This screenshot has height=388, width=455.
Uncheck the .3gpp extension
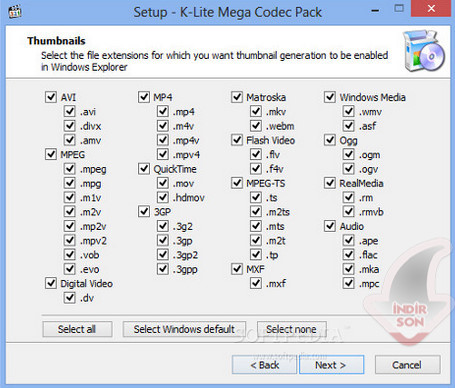coord(163,269)
